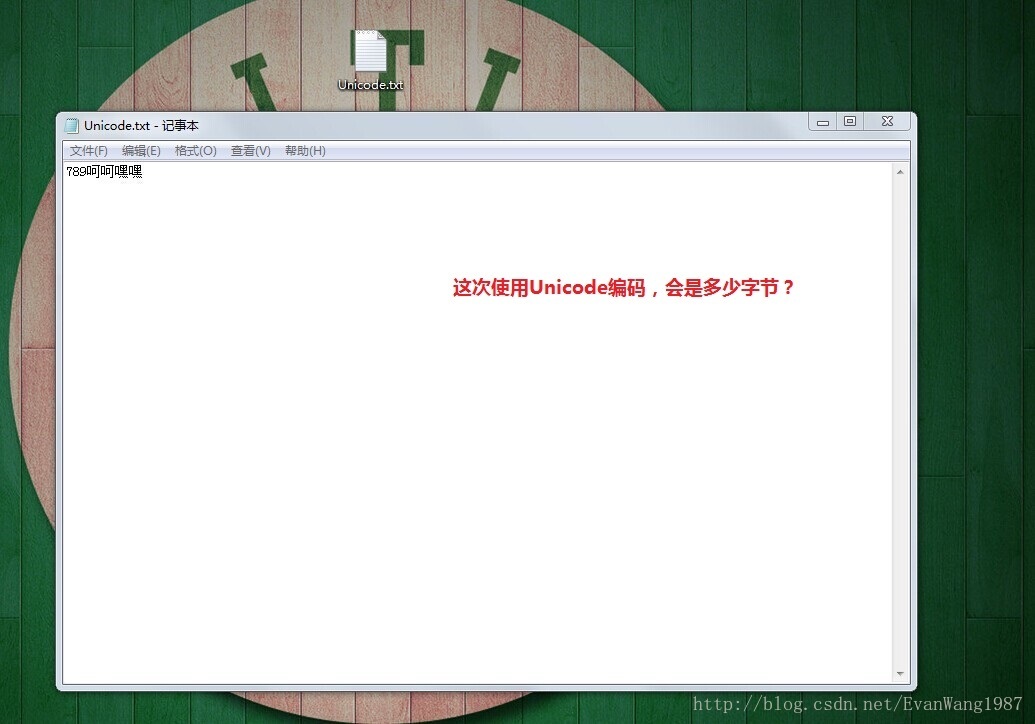Click the vertical scrollbar track

[899, 420]
